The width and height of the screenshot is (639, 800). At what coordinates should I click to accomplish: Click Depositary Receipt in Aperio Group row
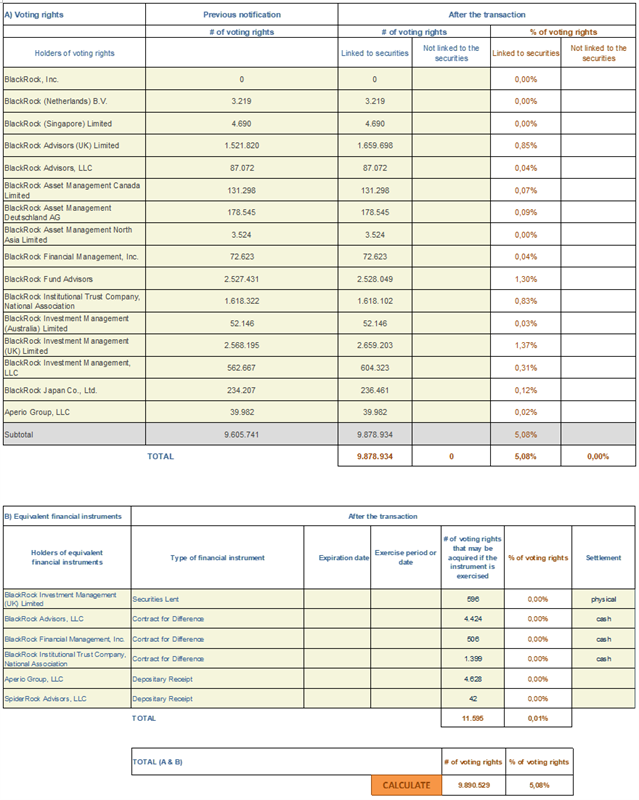click(x=217, y=679)
